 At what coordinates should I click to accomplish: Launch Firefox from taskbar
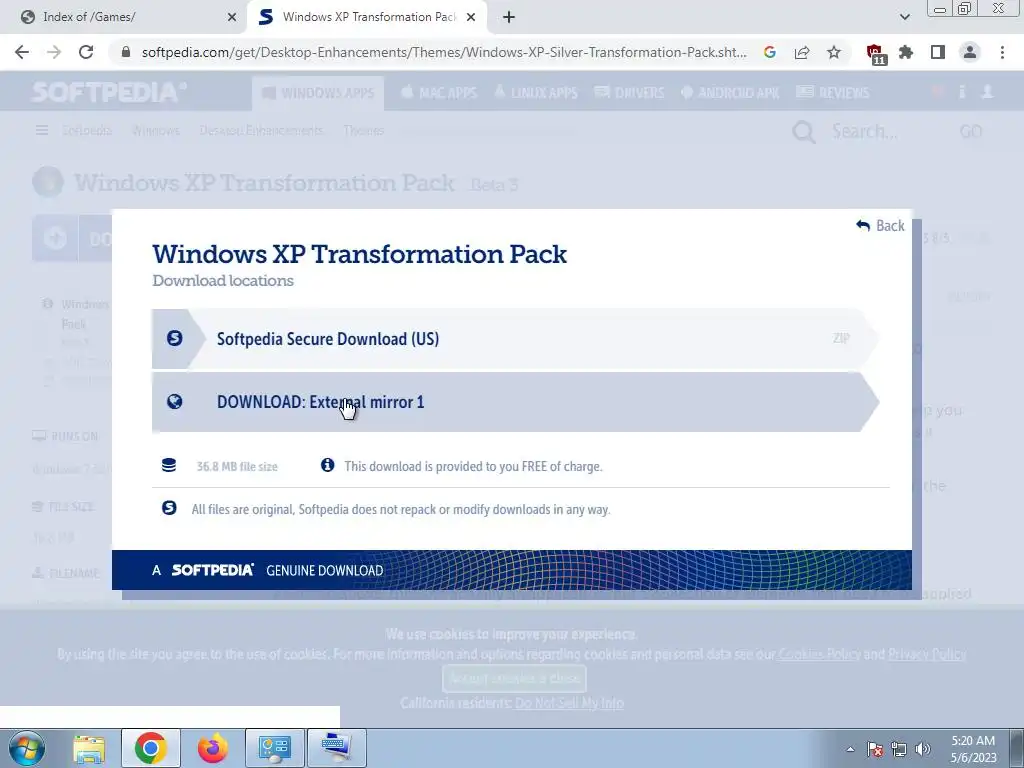click(212, 748)
